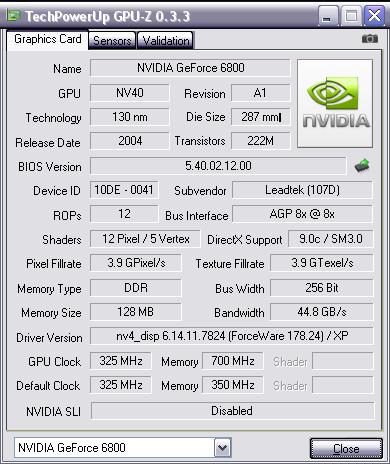
Task: Click the NVIDIA GeForce 6800 combo box
Action: [x=122, y=448]
